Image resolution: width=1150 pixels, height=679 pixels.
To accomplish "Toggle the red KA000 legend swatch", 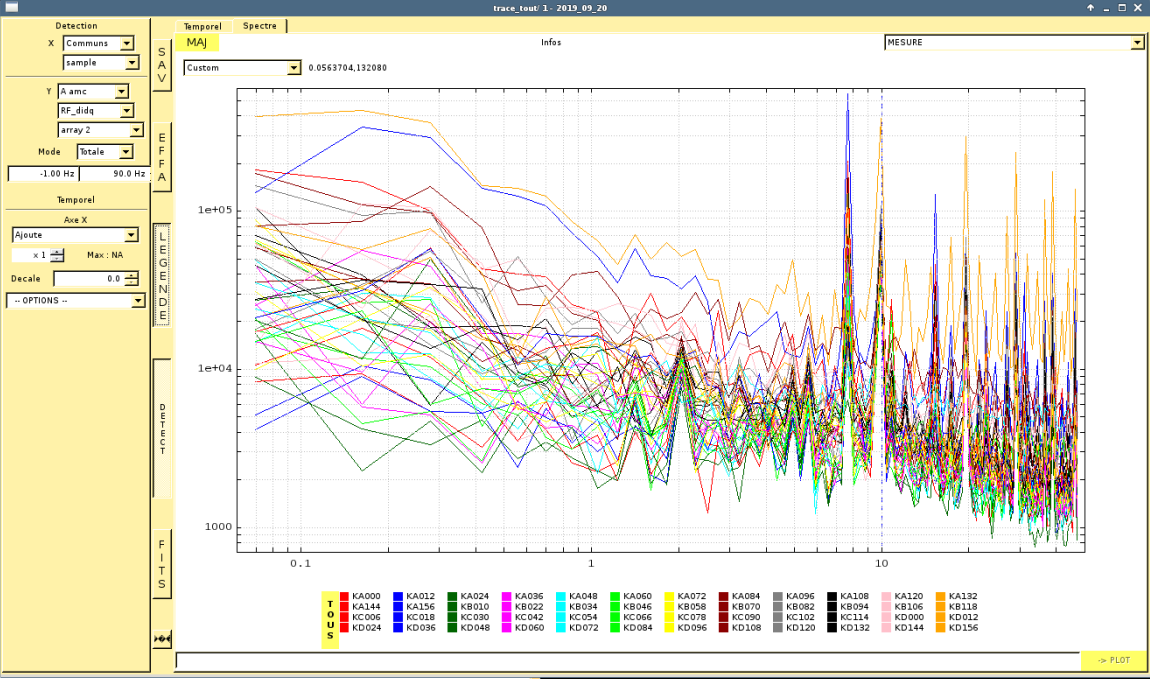I will coord(345,596).
